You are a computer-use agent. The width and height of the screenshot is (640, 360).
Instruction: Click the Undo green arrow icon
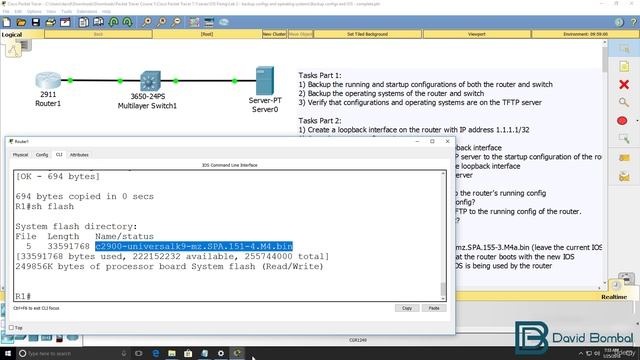pyautogui.click(x=113, y=22)
